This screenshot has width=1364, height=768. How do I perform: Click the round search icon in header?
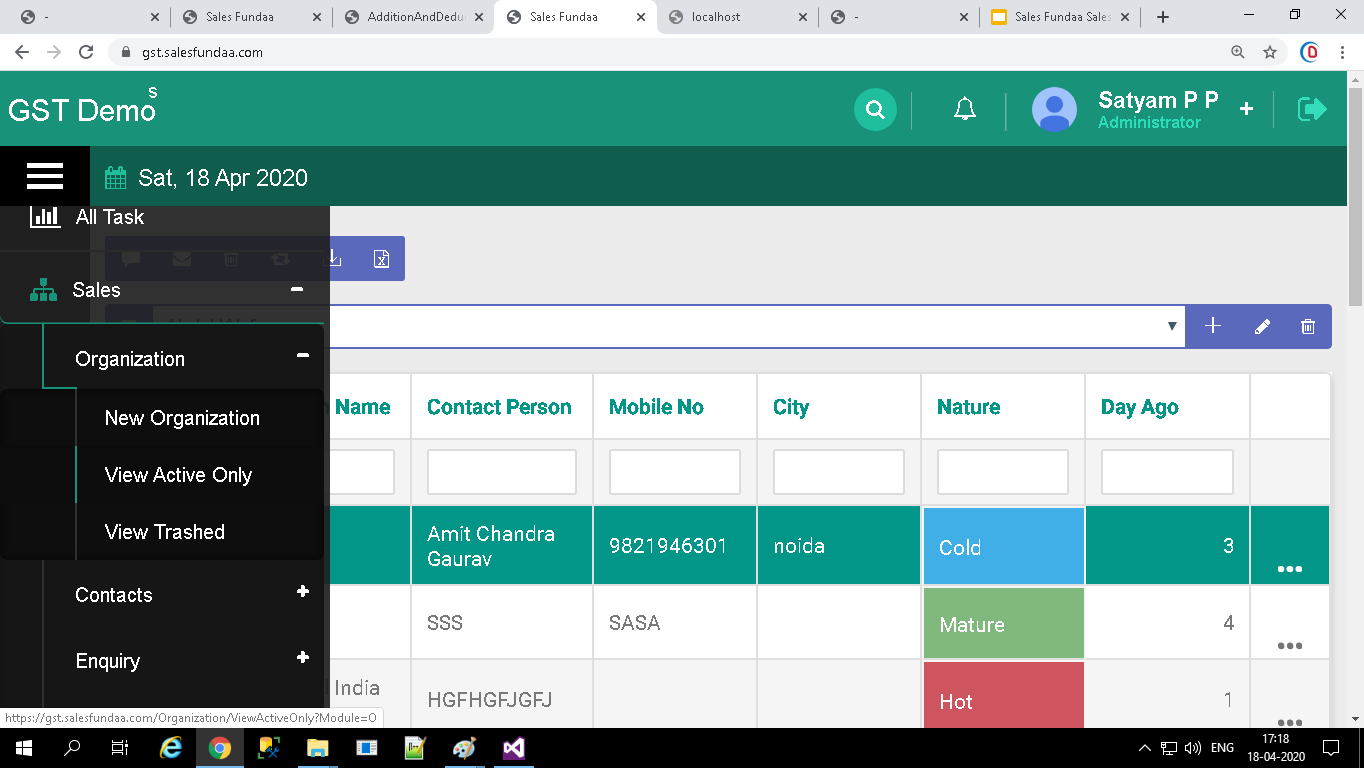(875, 109)
